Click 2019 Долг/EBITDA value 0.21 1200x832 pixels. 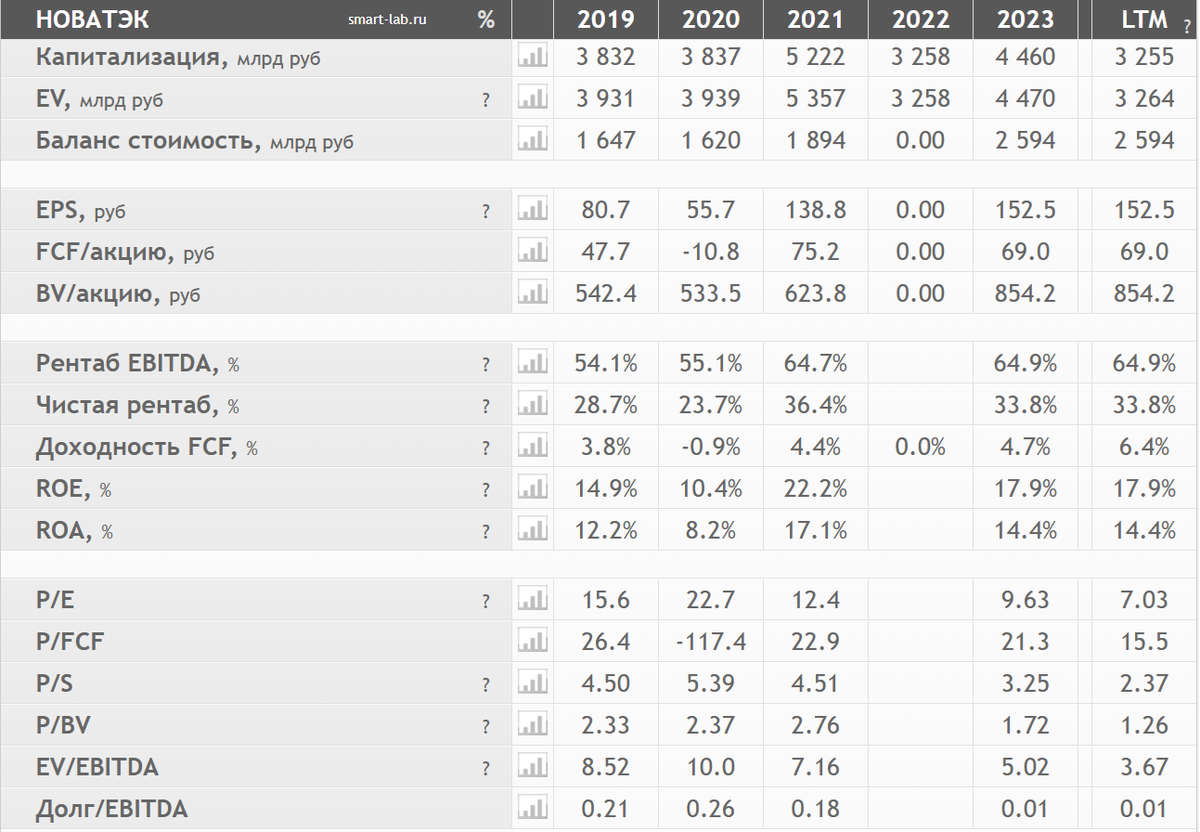click(x=606, y=809)
